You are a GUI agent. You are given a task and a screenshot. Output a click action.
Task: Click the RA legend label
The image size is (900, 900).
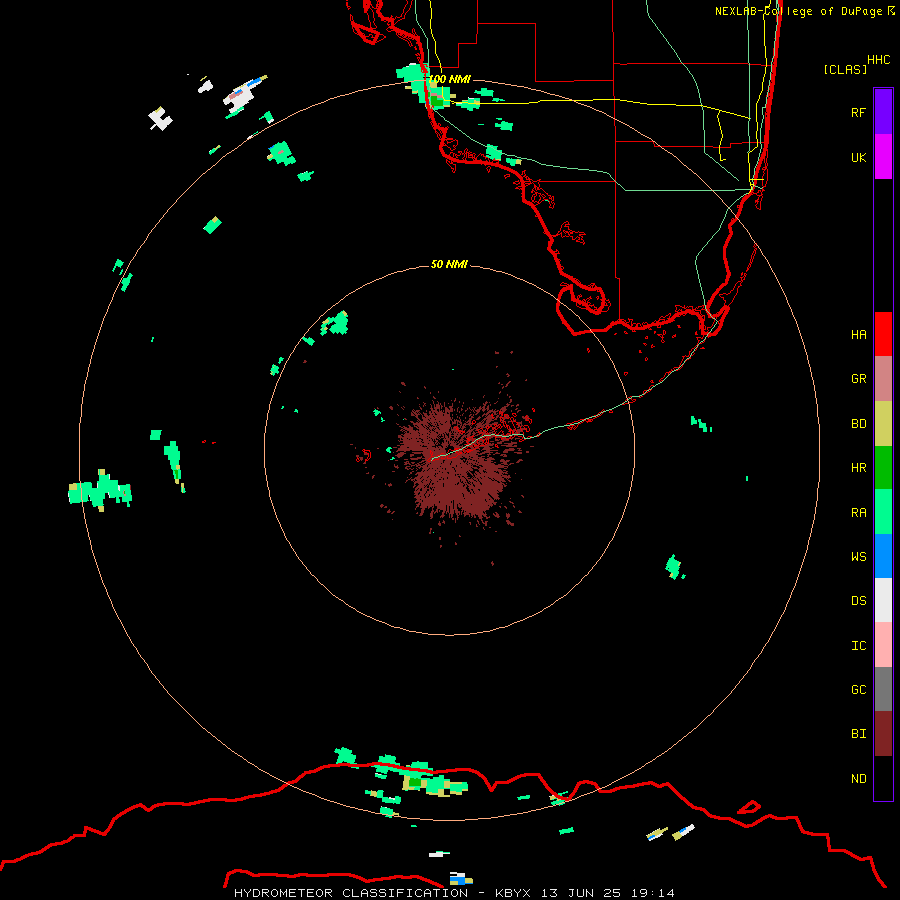click(858, 512)
